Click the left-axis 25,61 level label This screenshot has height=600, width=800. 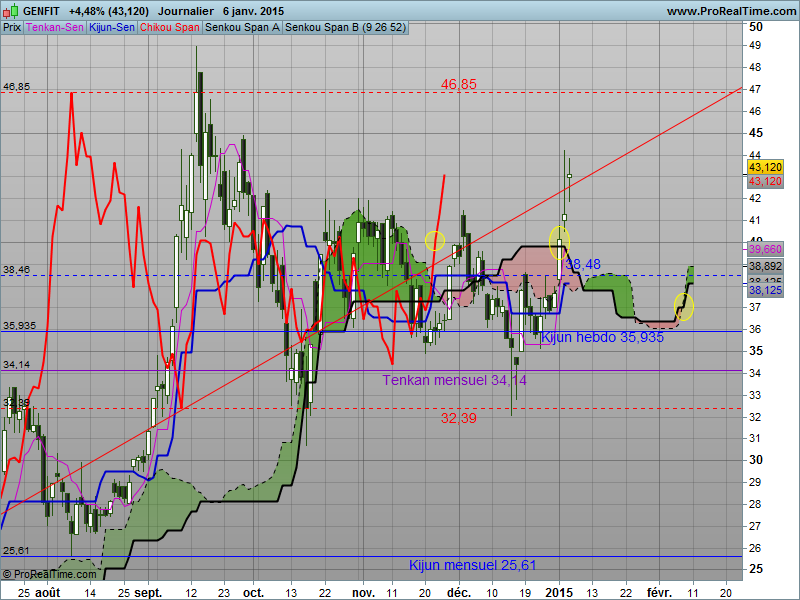[16, 551]
